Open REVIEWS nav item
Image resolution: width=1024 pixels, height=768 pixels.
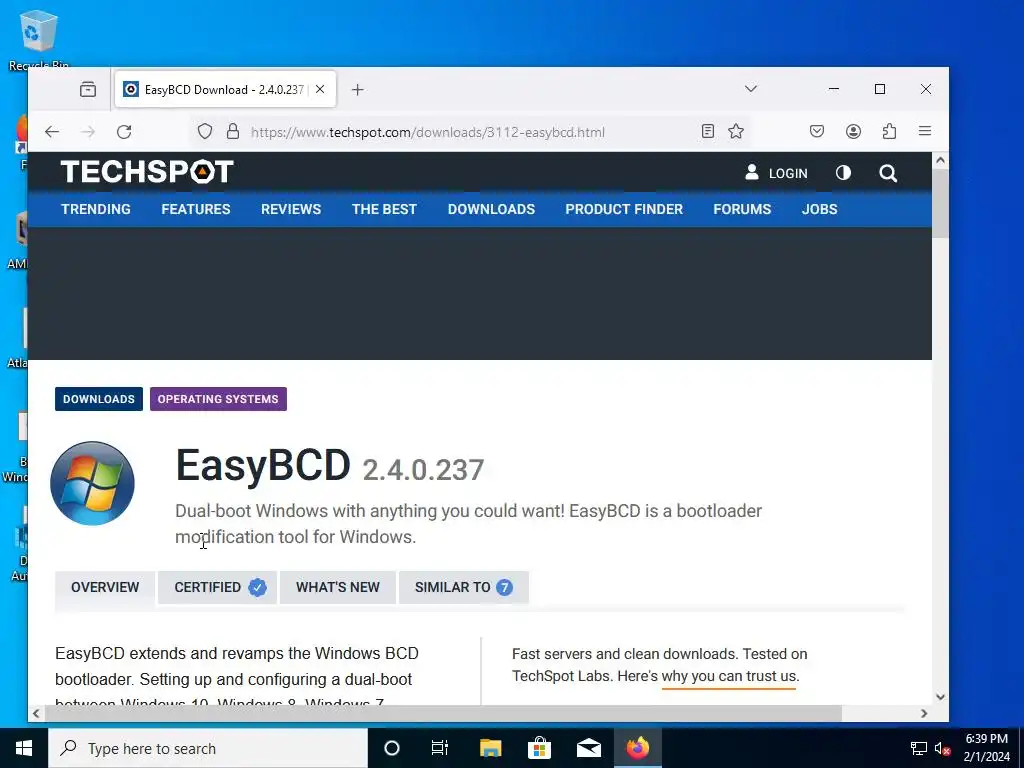(x=291, y=209)
